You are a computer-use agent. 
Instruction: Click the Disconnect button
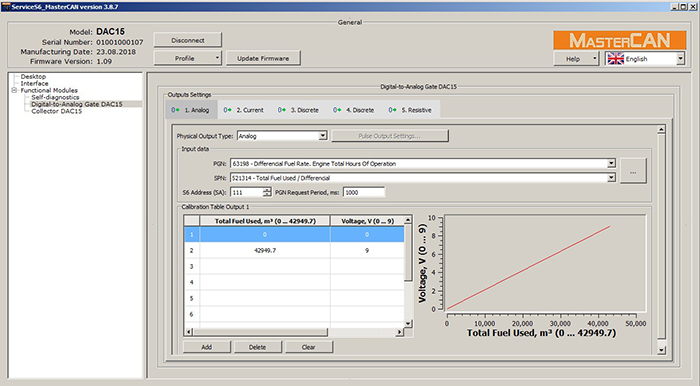coord(188,40)
